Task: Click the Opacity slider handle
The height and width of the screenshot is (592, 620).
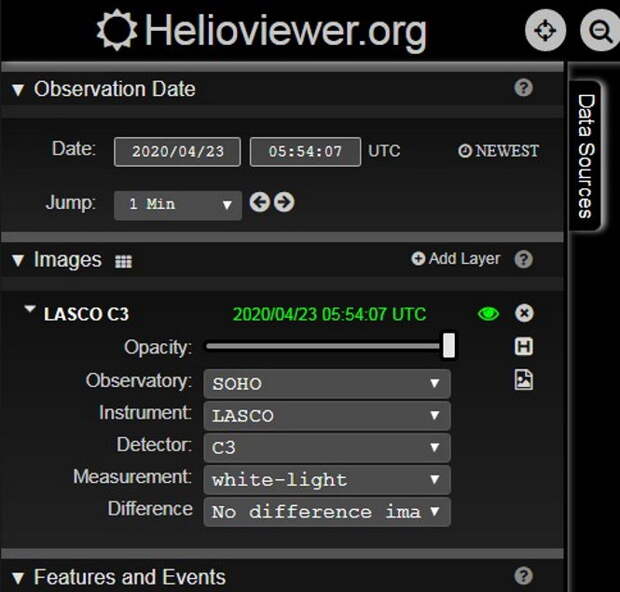Action: pyautogui.click(x=449, y=346)
